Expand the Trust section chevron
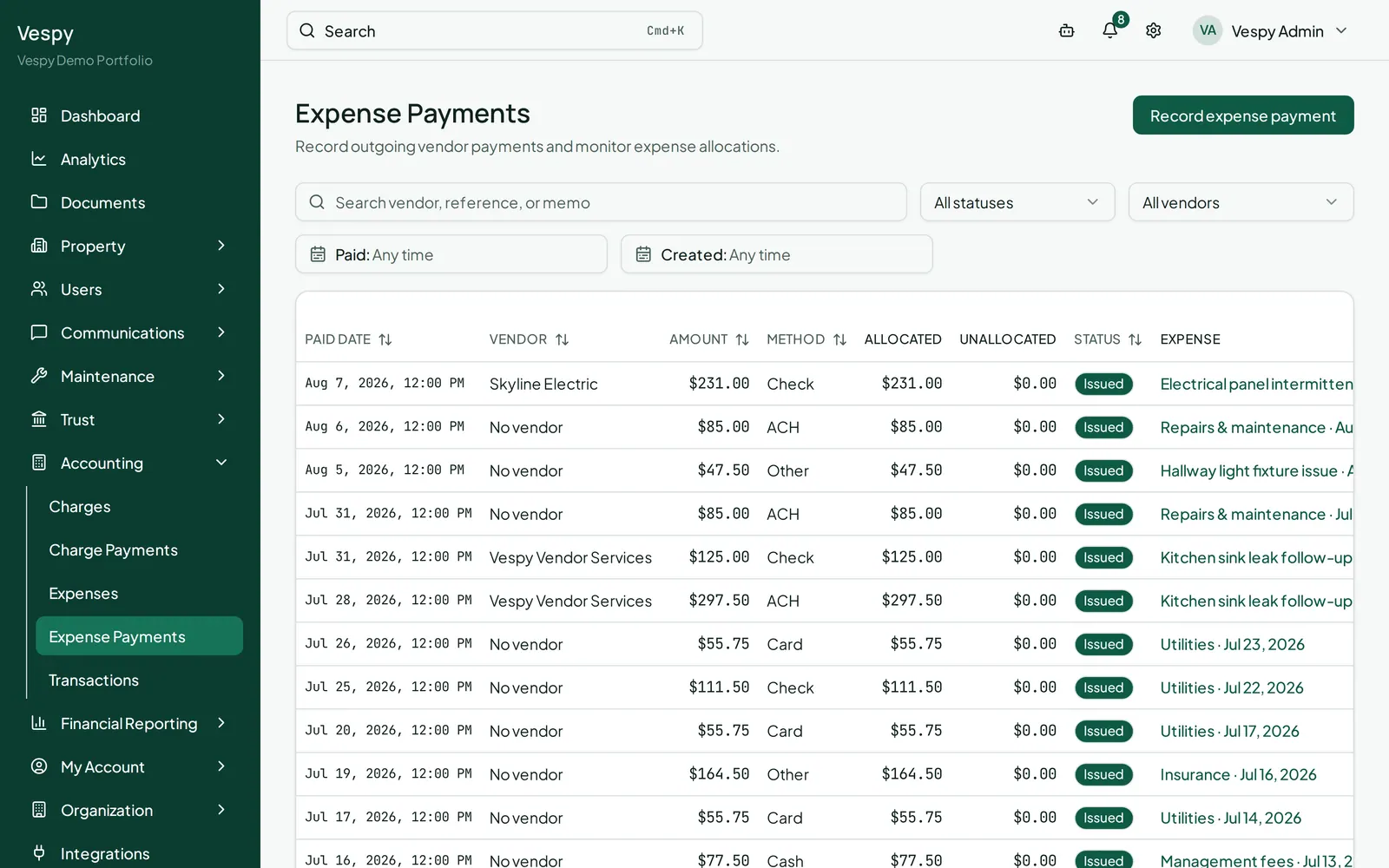 pyautogui.click(x=221, y=419)
